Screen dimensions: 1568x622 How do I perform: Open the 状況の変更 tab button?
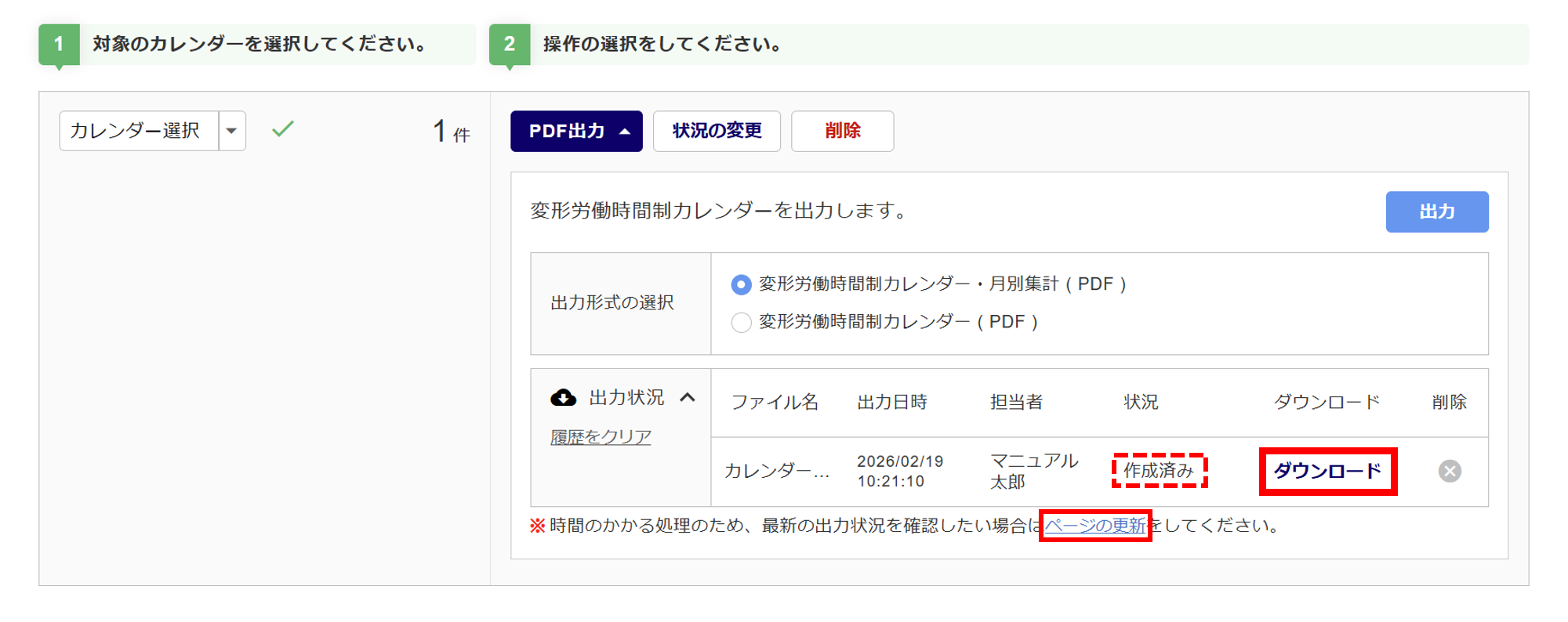(717, 131)
